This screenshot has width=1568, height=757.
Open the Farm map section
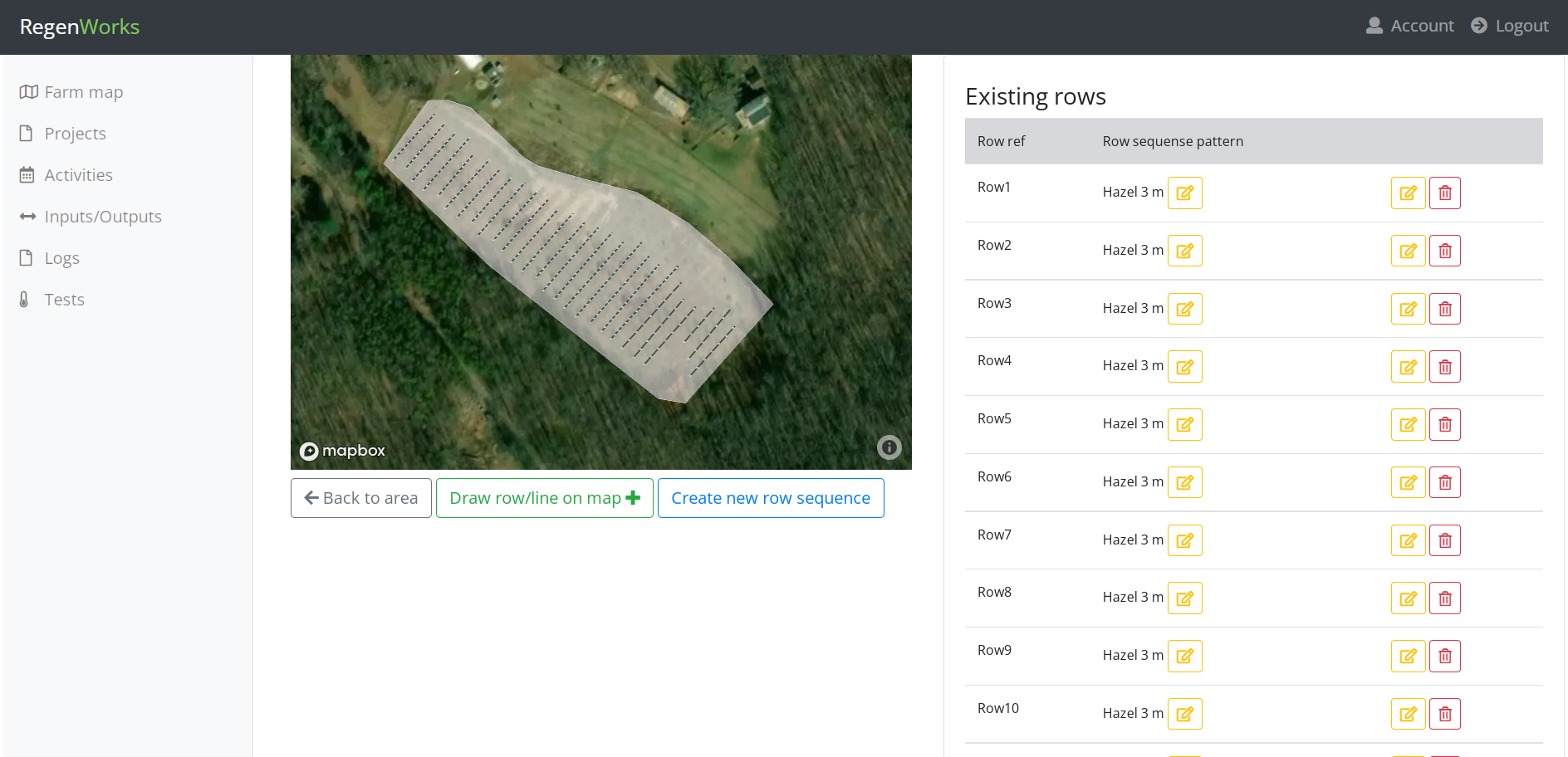pos(83,91)
